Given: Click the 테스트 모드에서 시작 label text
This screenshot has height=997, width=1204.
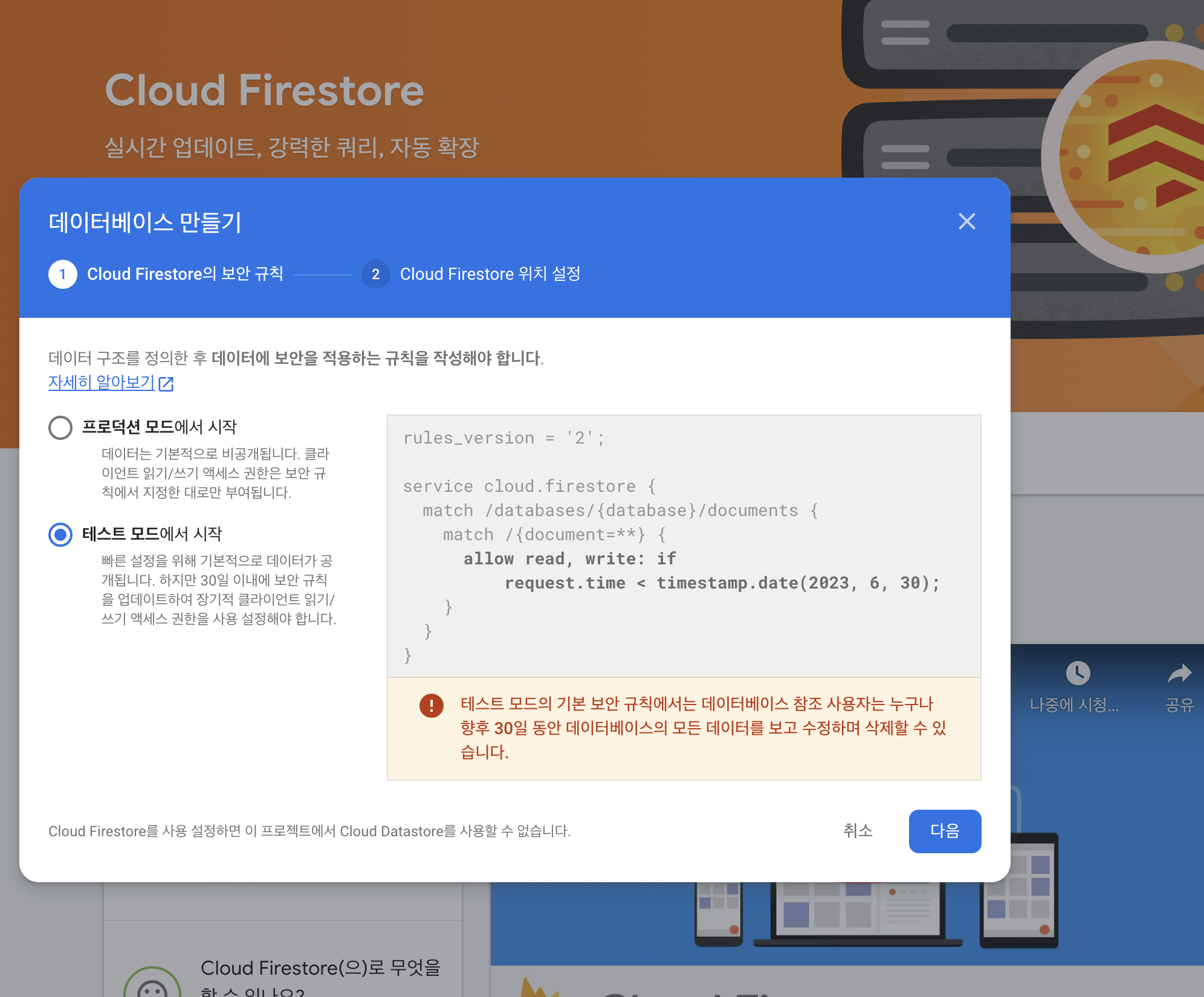Looking at the screenshot, I should pyautogui.click(x=152, y=534).
